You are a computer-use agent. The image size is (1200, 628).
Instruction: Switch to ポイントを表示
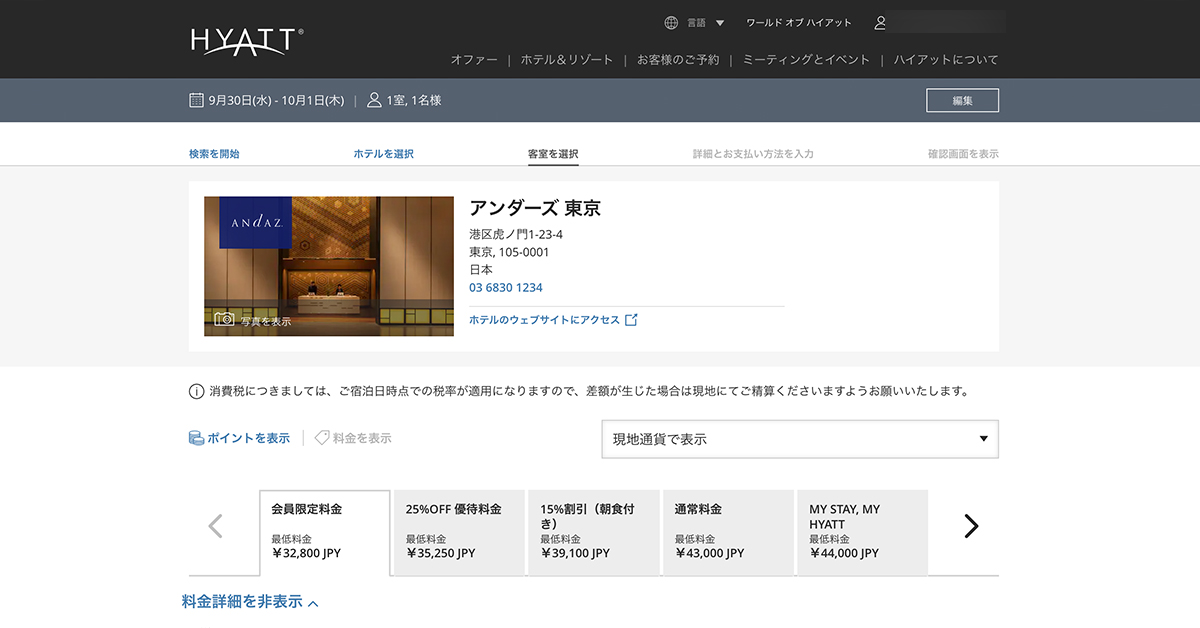tap(248, 438)
